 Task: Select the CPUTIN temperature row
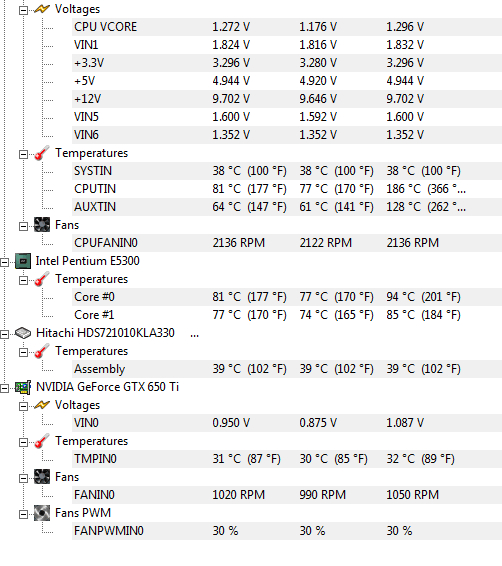[x=287, y=189]
